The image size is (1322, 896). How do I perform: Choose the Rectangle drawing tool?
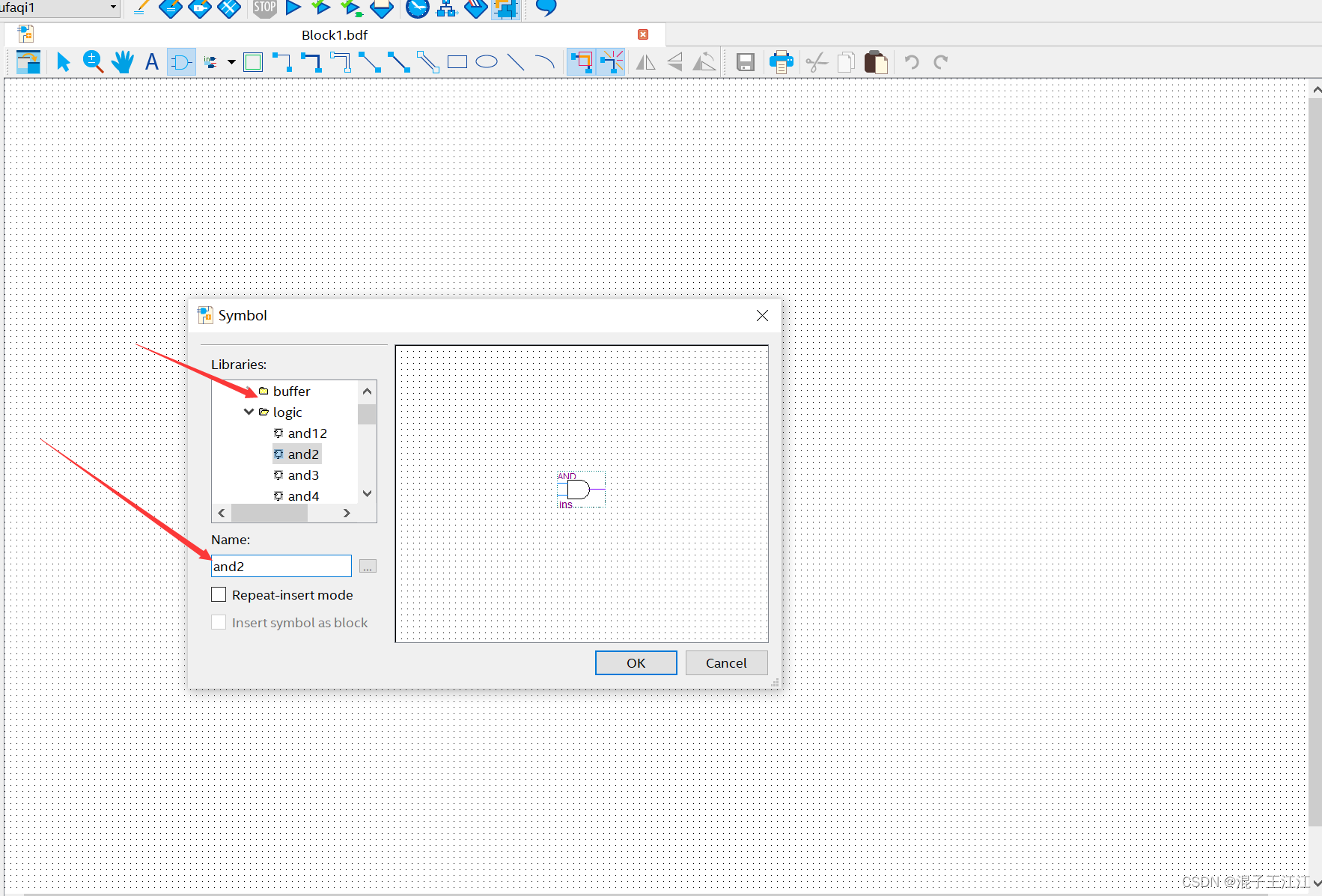(457, 62)
